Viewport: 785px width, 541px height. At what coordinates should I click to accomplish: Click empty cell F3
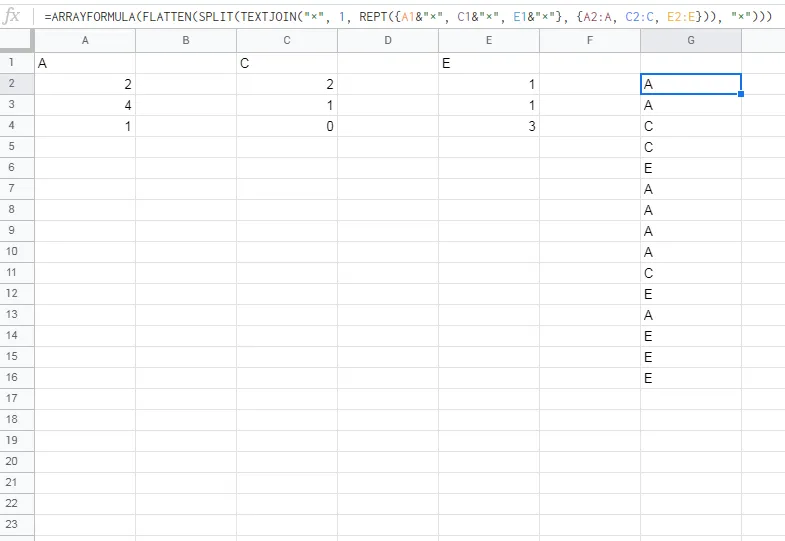click(590, 105)
